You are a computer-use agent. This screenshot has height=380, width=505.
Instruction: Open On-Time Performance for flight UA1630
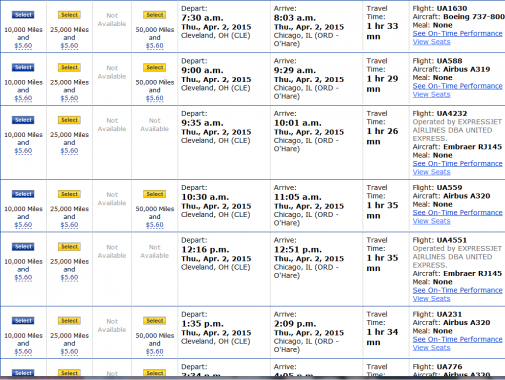click(x=457, y=34)
